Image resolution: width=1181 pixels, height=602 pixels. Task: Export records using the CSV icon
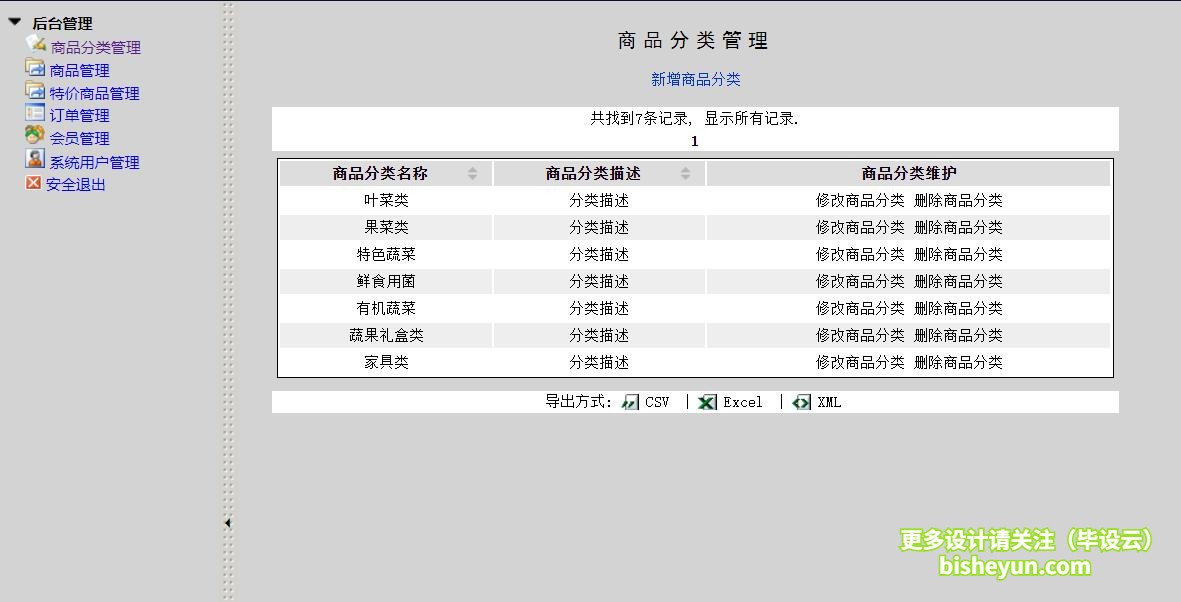630,402
